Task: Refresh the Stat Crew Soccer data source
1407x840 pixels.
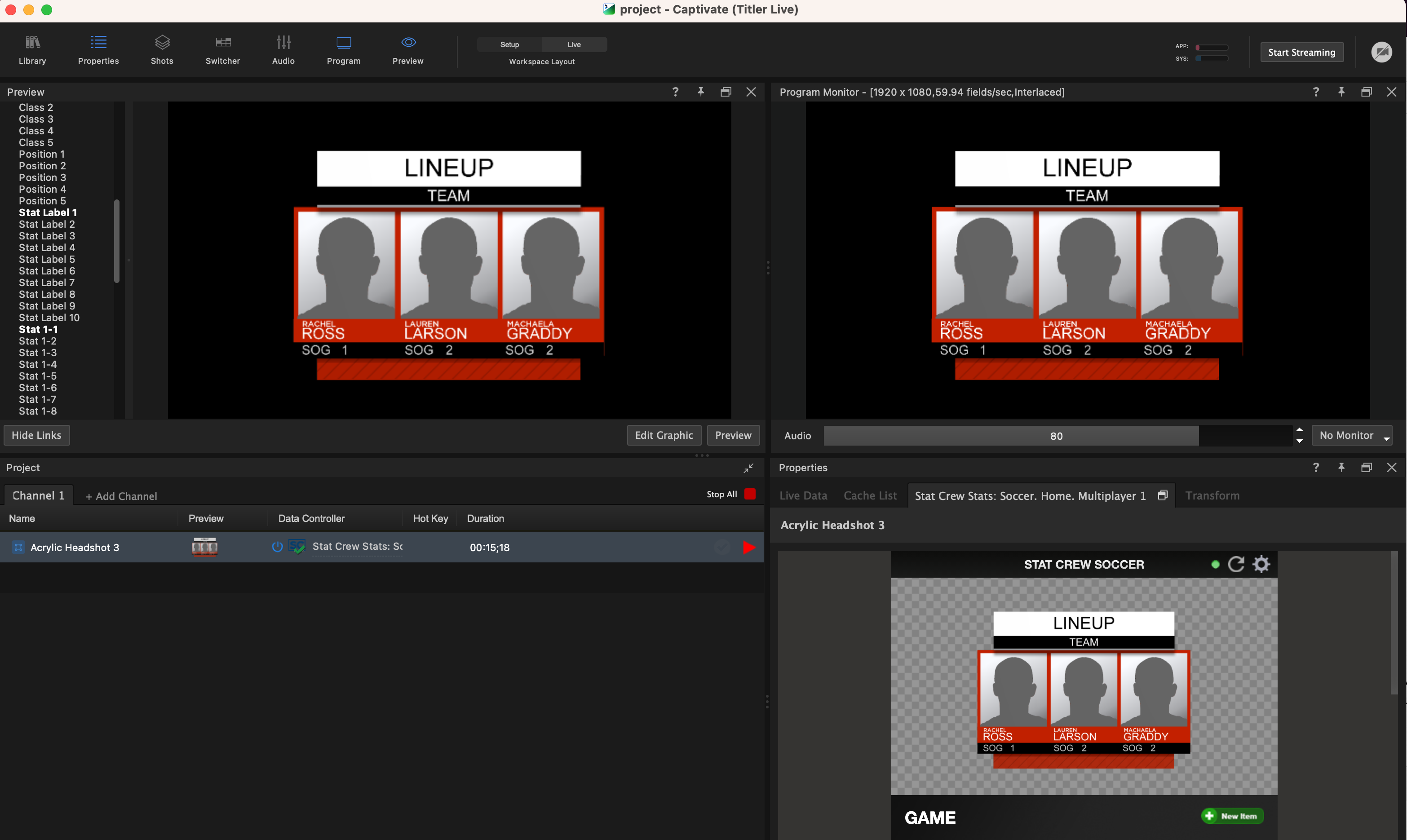Action: [1237, 564]
